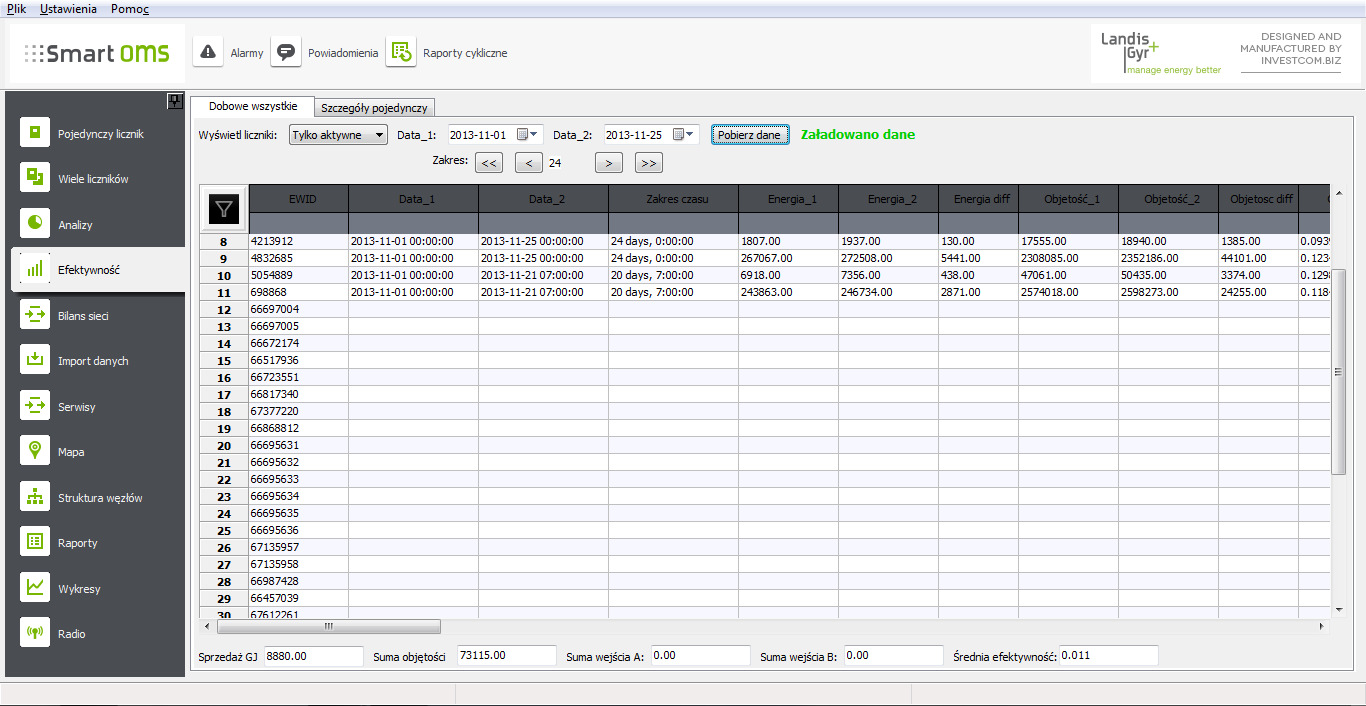The height and width of the screenshot is (706, 1366).
Task: Click the Landis+Gyr logo
Action: point(1160,53)
